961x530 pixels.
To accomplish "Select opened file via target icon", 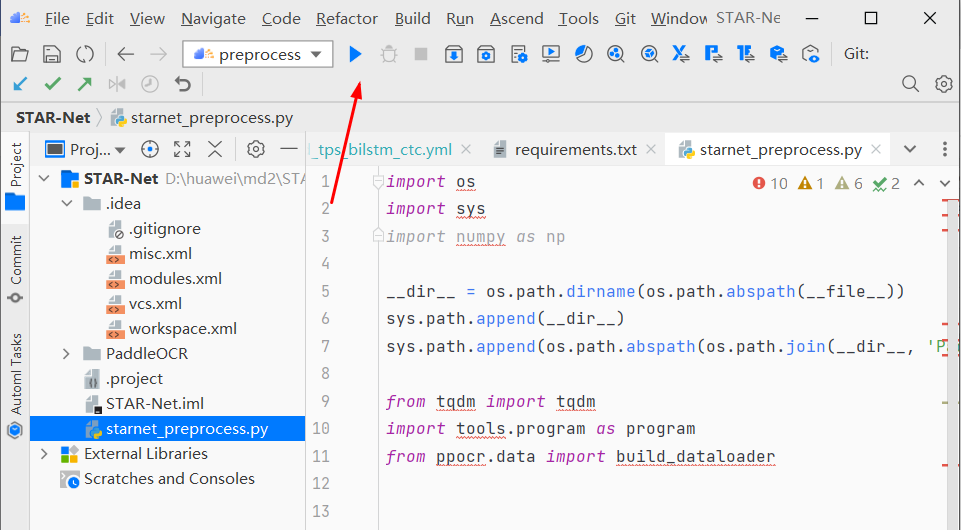I will (x=150, y=149).
